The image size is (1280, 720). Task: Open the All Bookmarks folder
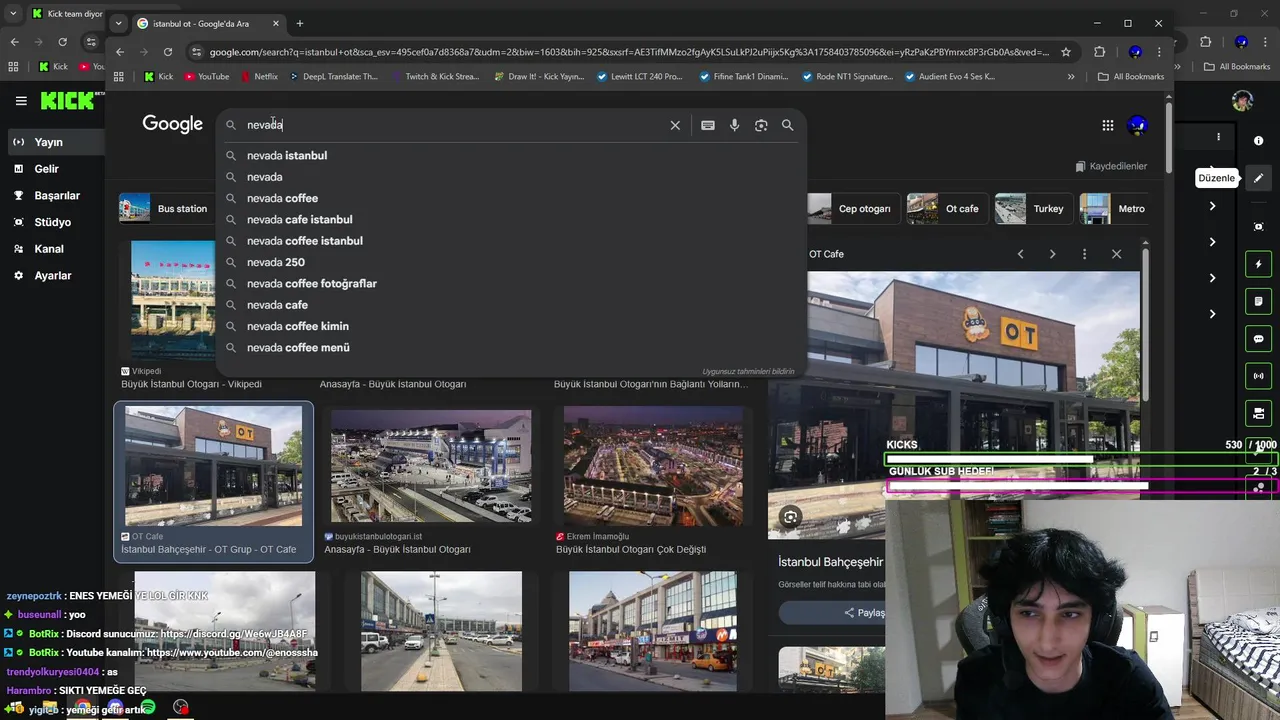click(x=1131, y=76)
